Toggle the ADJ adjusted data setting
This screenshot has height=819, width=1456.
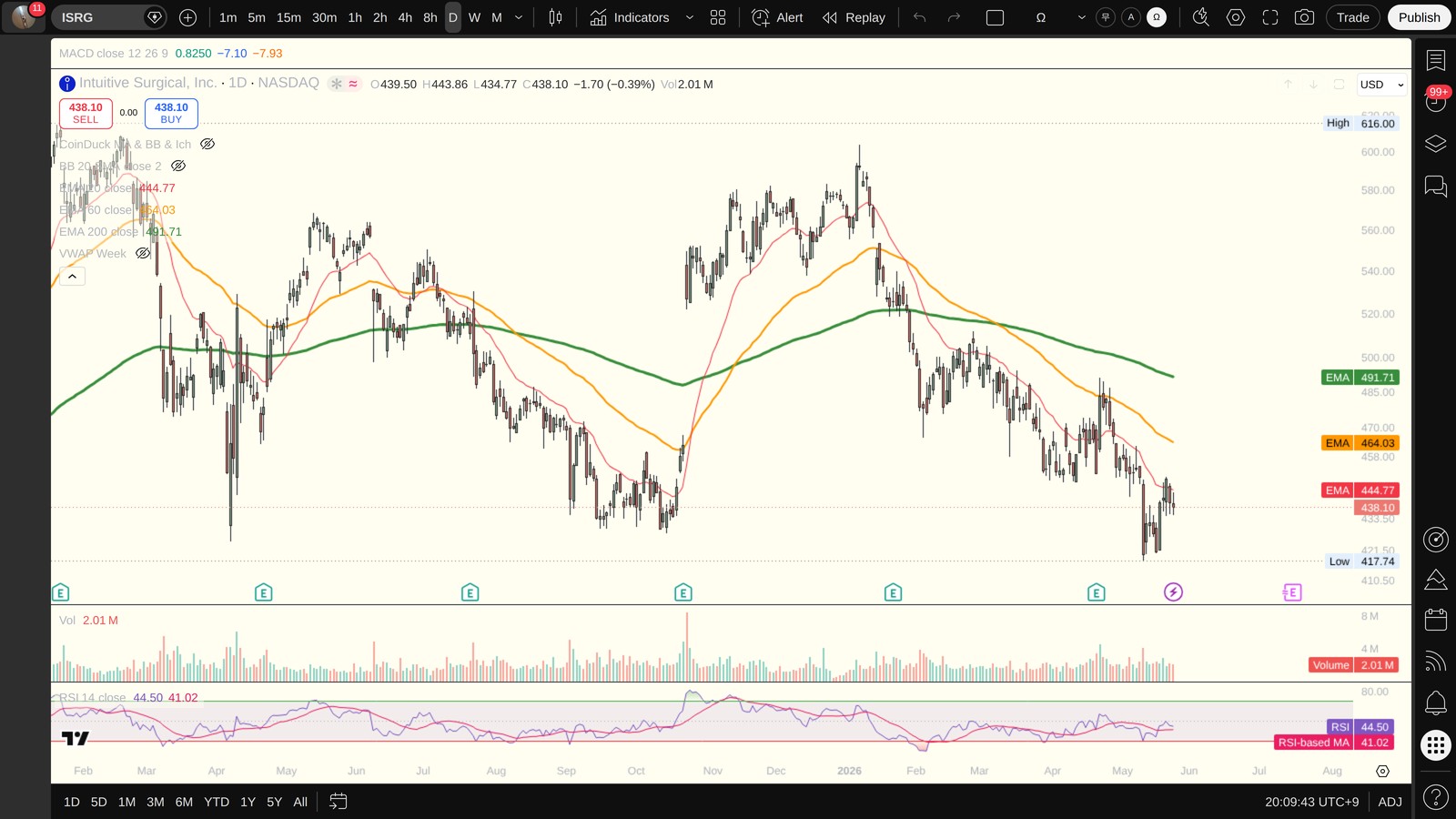pyautogui.click(x=1390, y=802)
